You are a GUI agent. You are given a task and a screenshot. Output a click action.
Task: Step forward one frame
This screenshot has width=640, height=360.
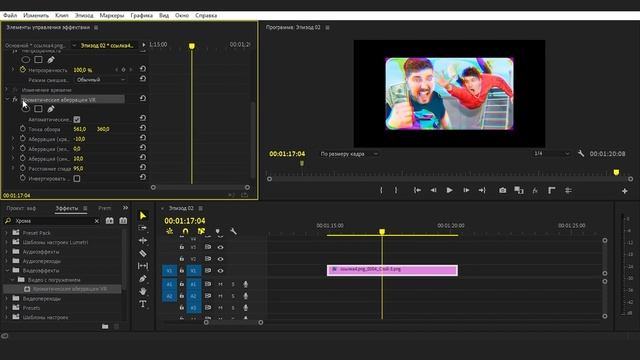(x=466, y=190)
